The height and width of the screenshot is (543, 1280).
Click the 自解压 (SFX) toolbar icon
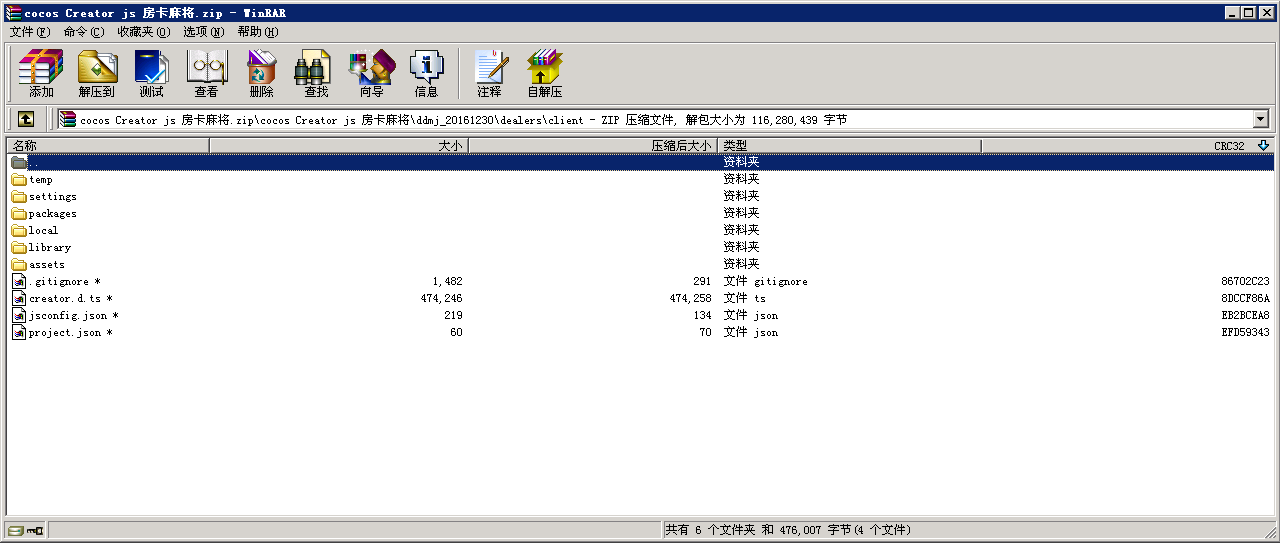(545, 73)
